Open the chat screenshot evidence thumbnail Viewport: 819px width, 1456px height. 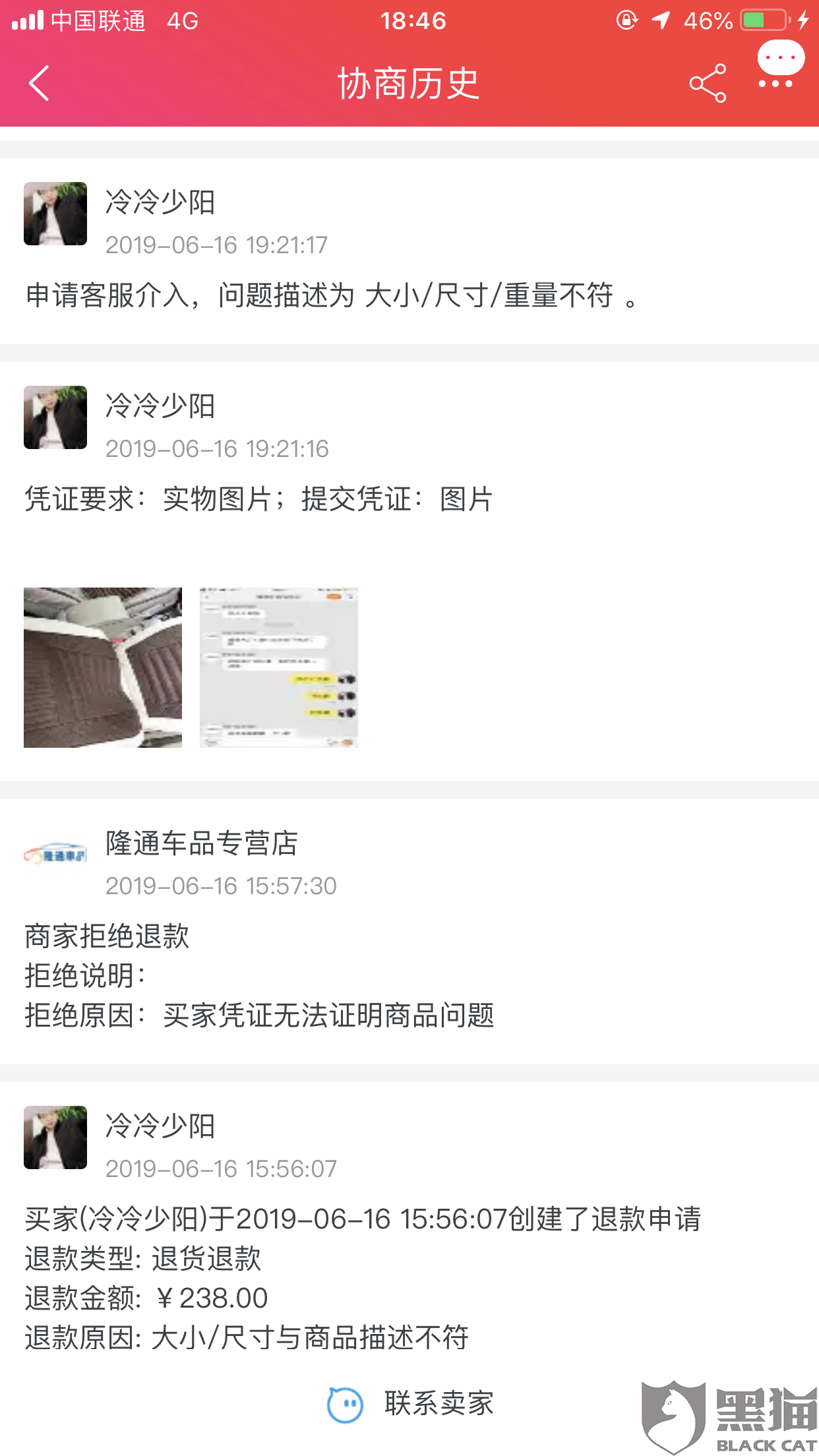tap(279, 667)
